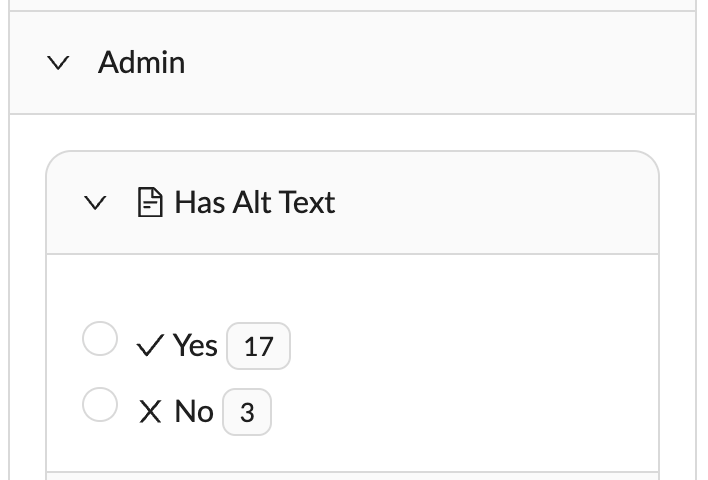Click the document icon beside Has Alt Text
This screenshot has width=708, height=480.
[x=150, y=202]
